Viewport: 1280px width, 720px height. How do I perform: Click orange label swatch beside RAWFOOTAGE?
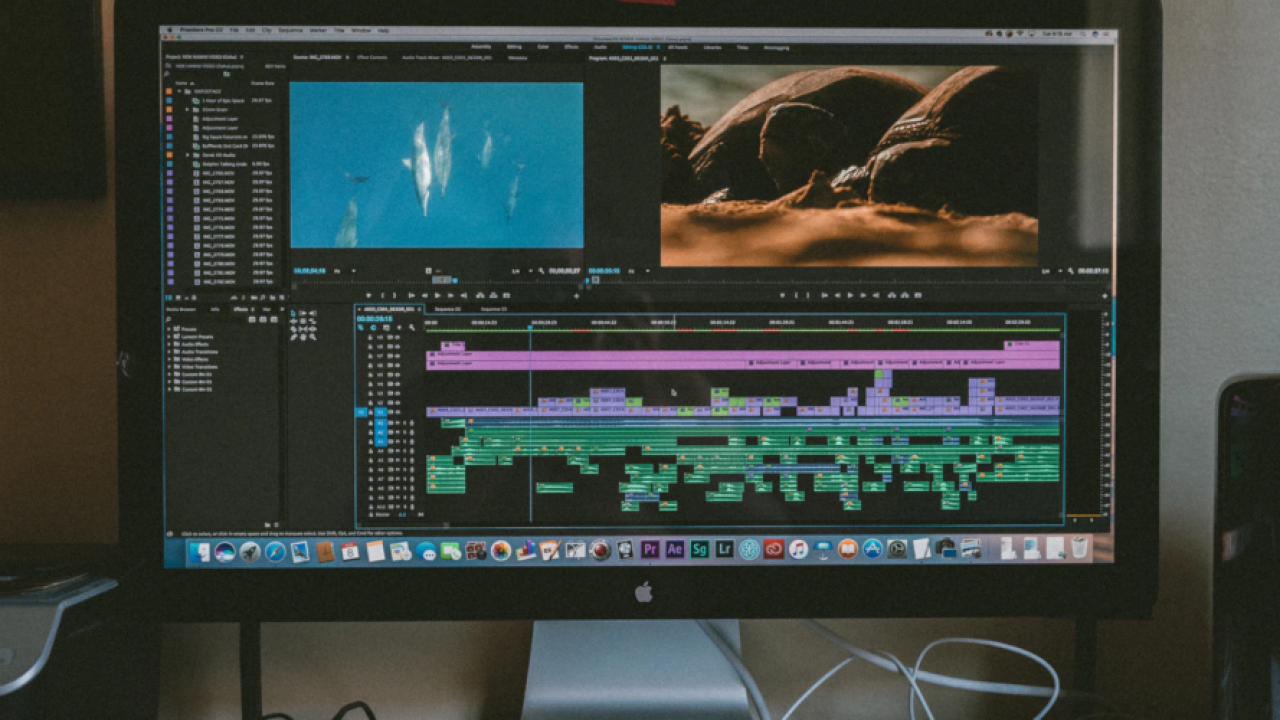(169, 91)
